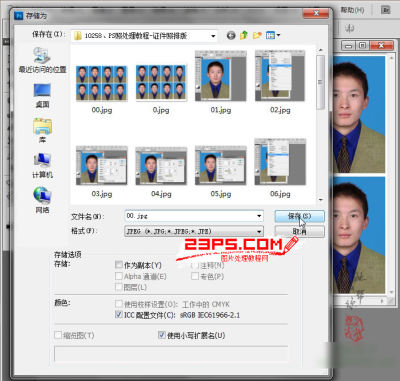Select the 00.jpg thumbnail

(x=102, y=83)
